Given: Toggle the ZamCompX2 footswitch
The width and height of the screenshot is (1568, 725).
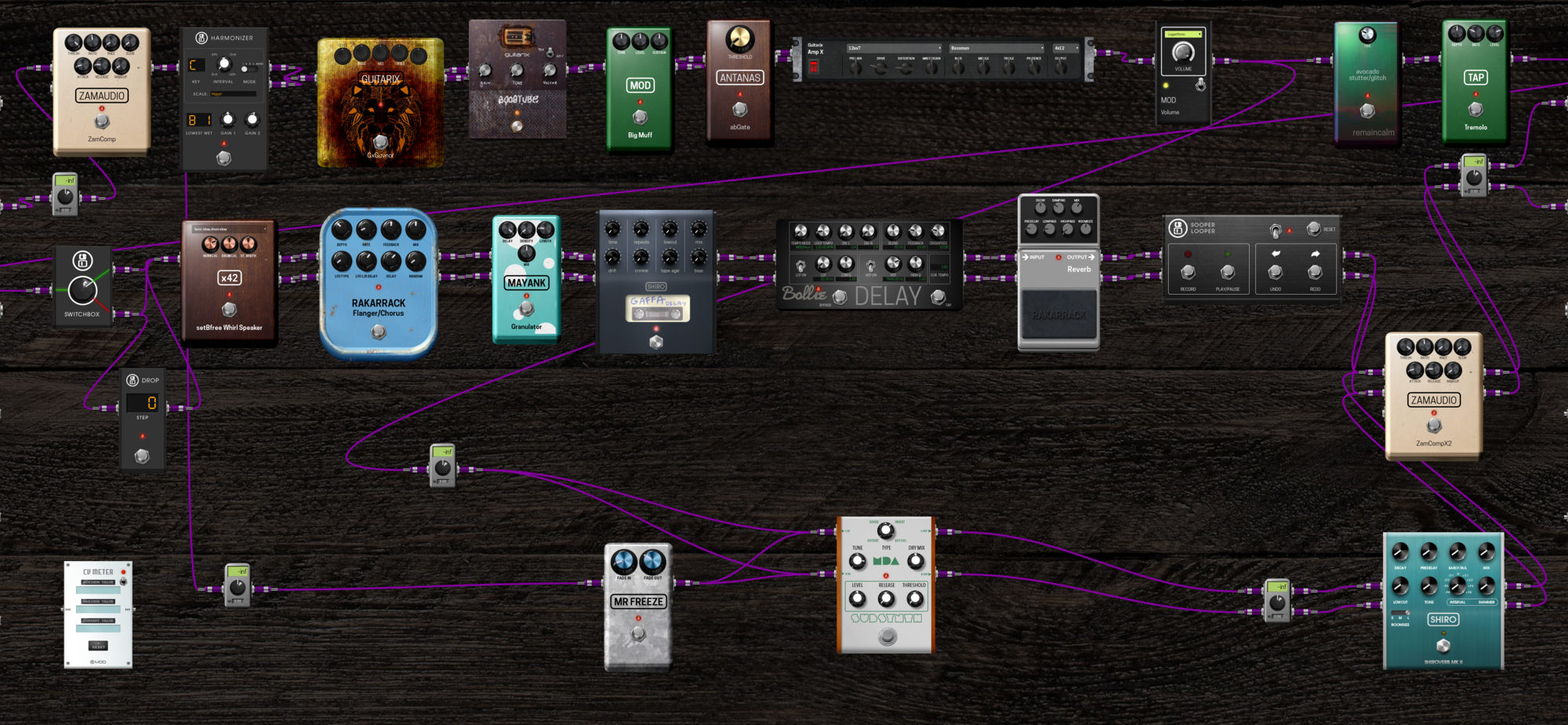Looking at the screenshot, I should click(x=1434, y=426).
